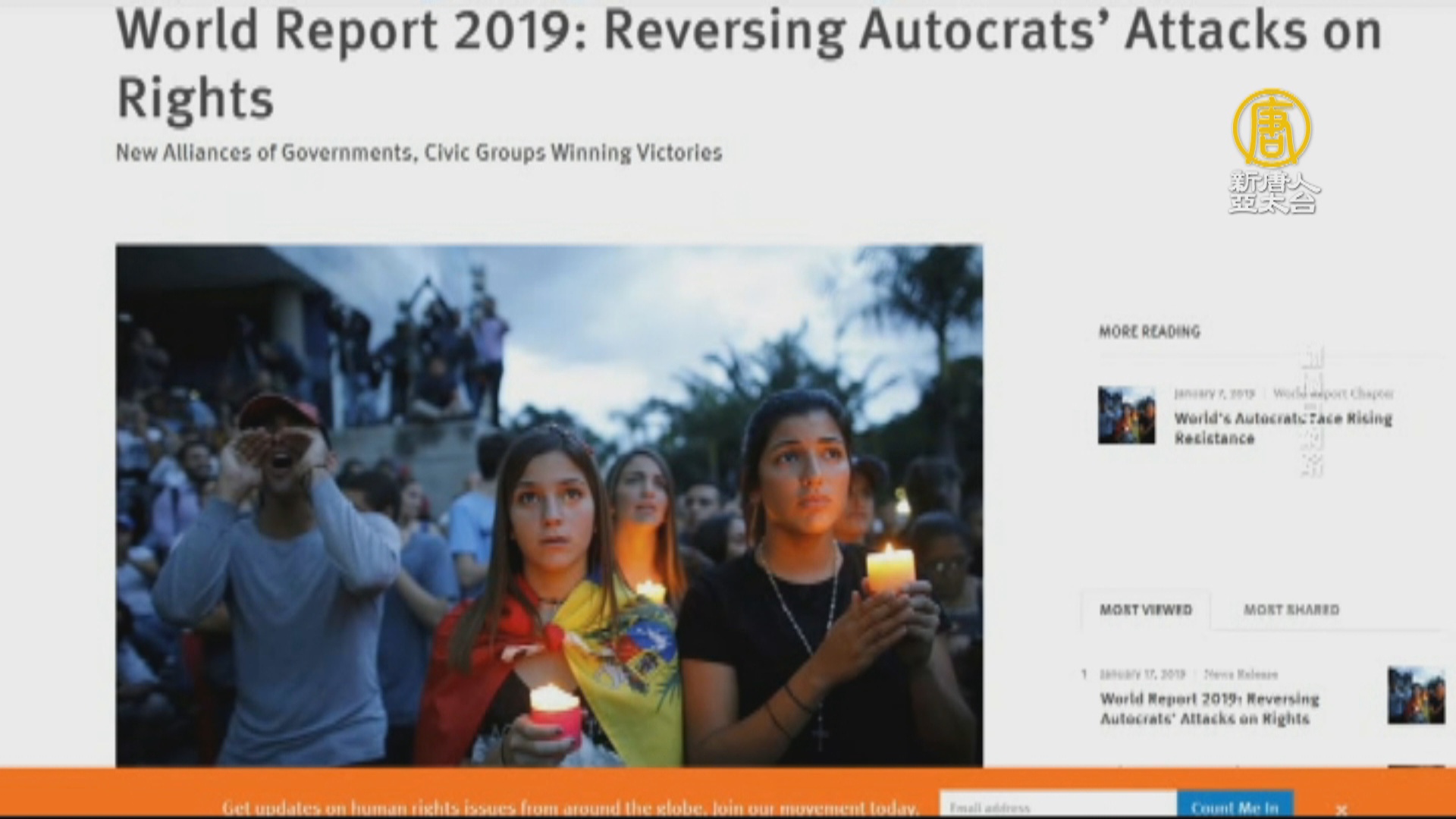The image size is (1456, 819).
Task: Open World's Autocrats Face Rising Resistance link
Action: [x=1282, y=428]
